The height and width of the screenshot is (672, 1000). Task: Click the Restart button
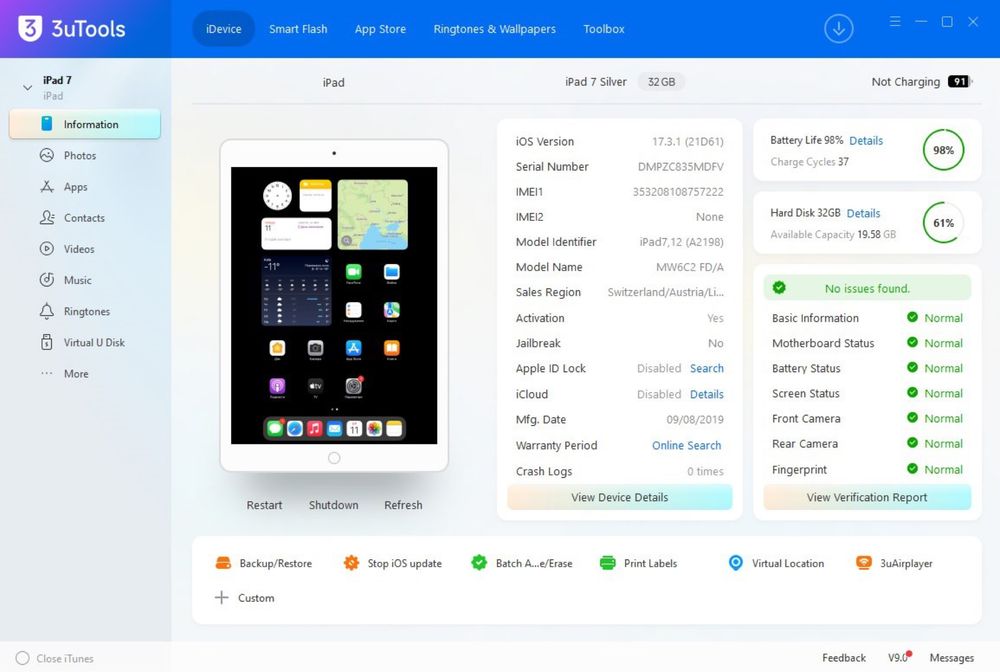264,505
